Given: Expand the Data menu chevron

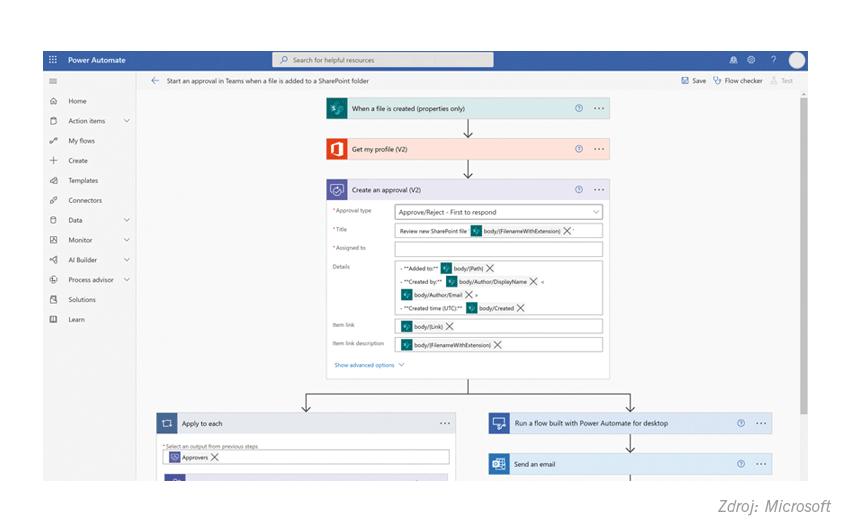Looking at the screenshot, I should (126, 220).
